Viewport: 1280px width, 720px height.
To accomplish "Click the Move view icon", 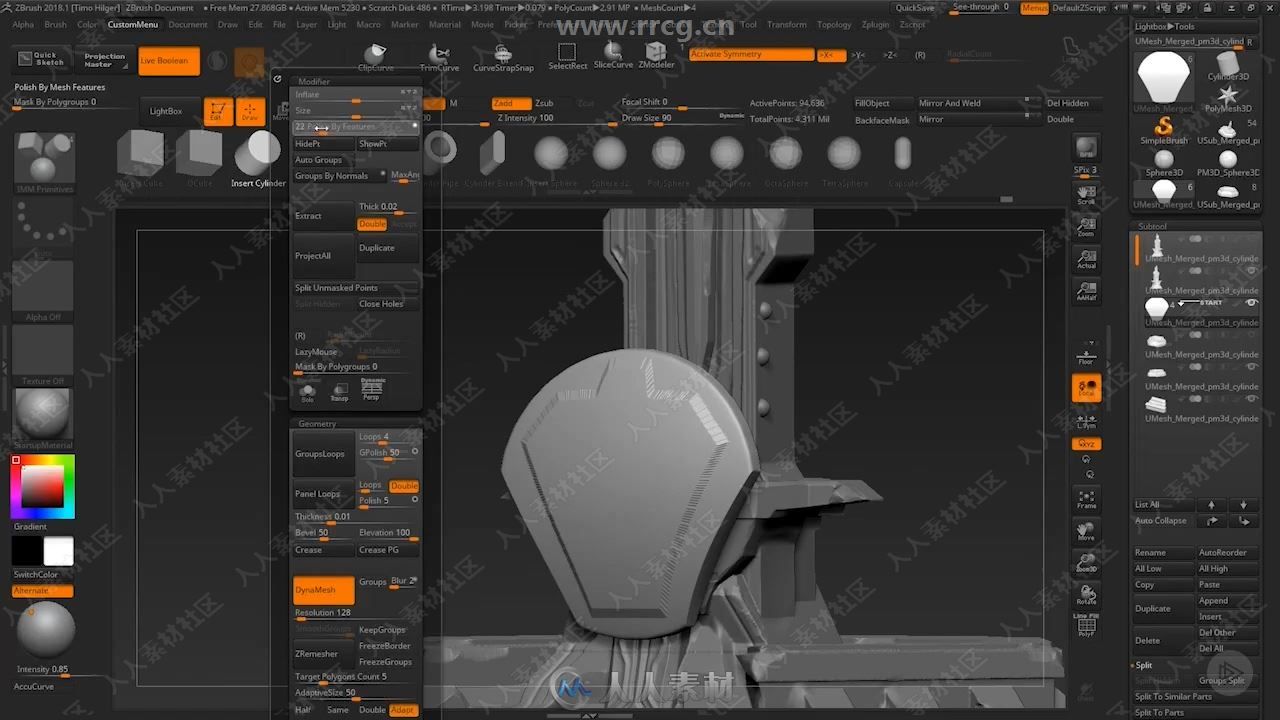I will tap(1086, 530).
